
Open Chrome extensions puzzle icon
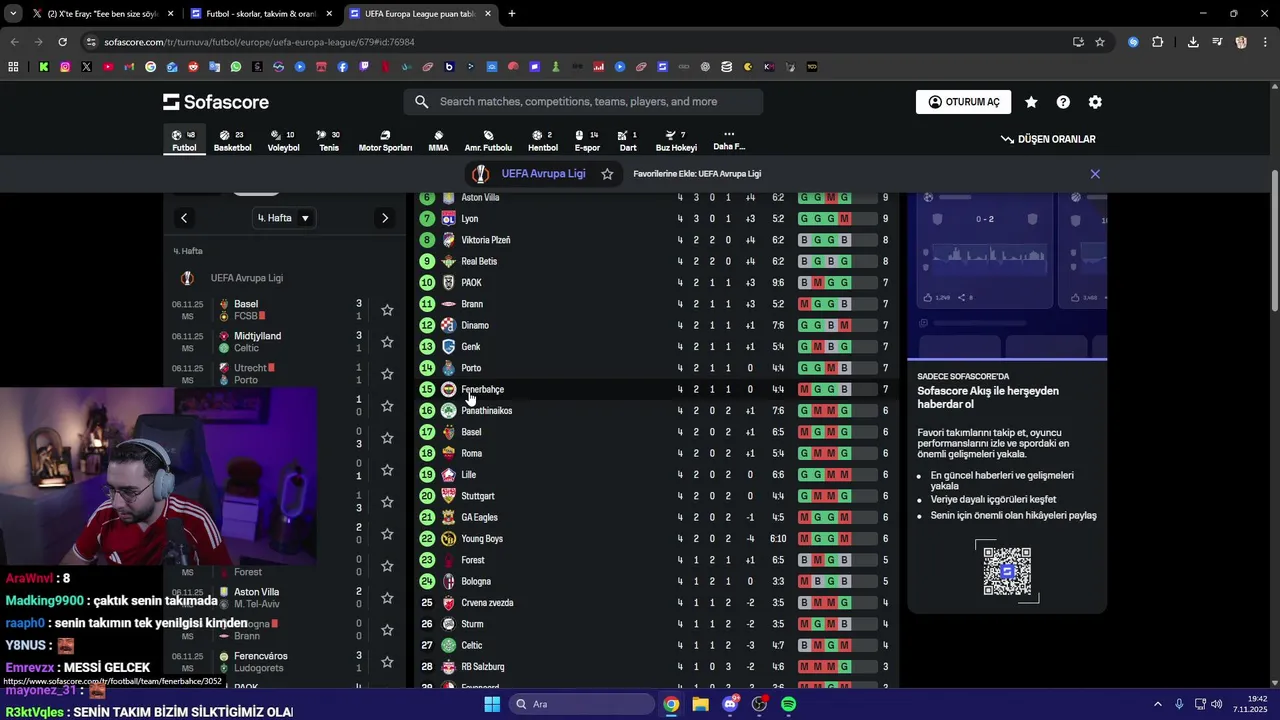1158,42
